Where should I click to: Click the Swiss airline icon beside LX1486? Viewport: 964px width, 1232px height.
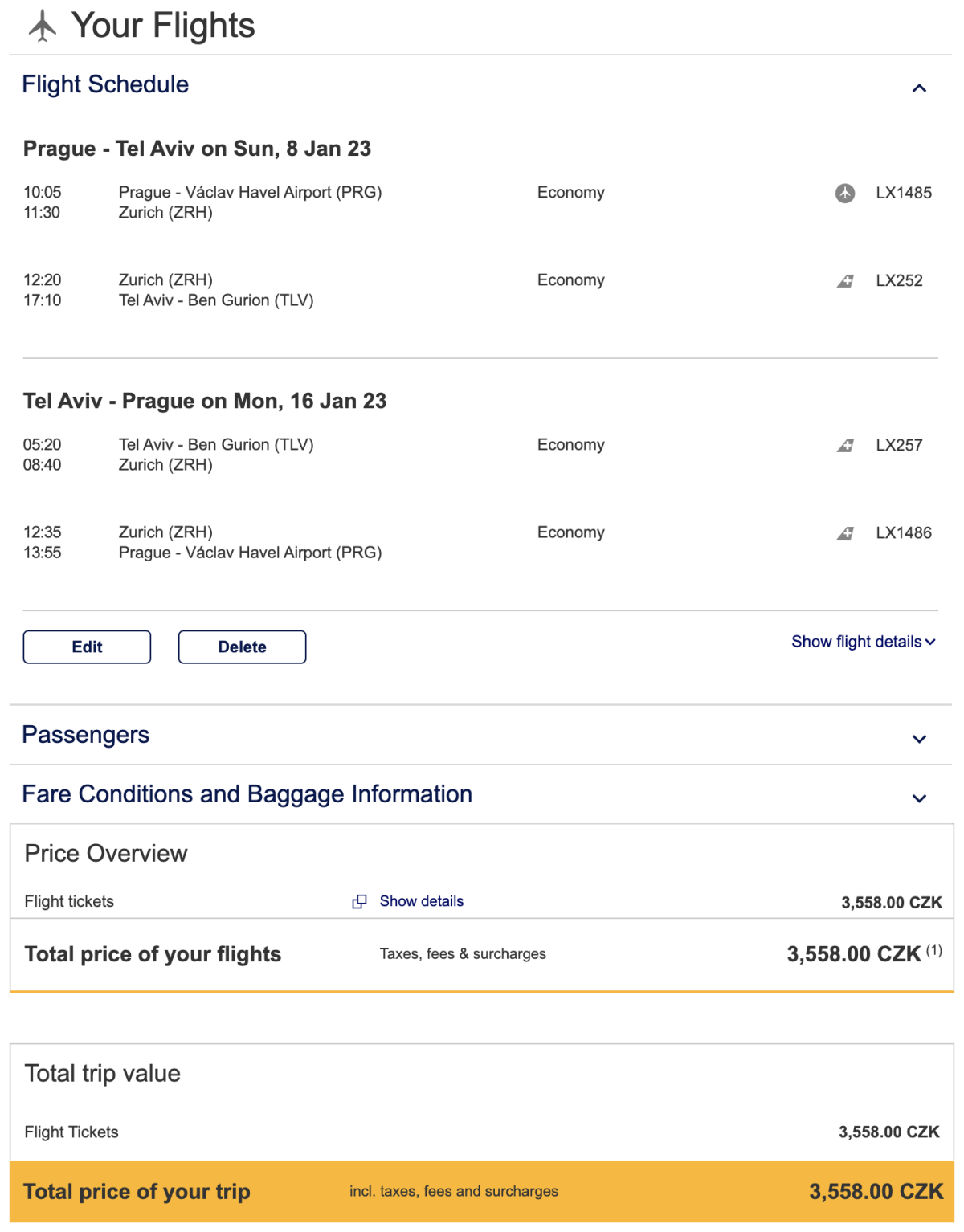pos(845,533)
